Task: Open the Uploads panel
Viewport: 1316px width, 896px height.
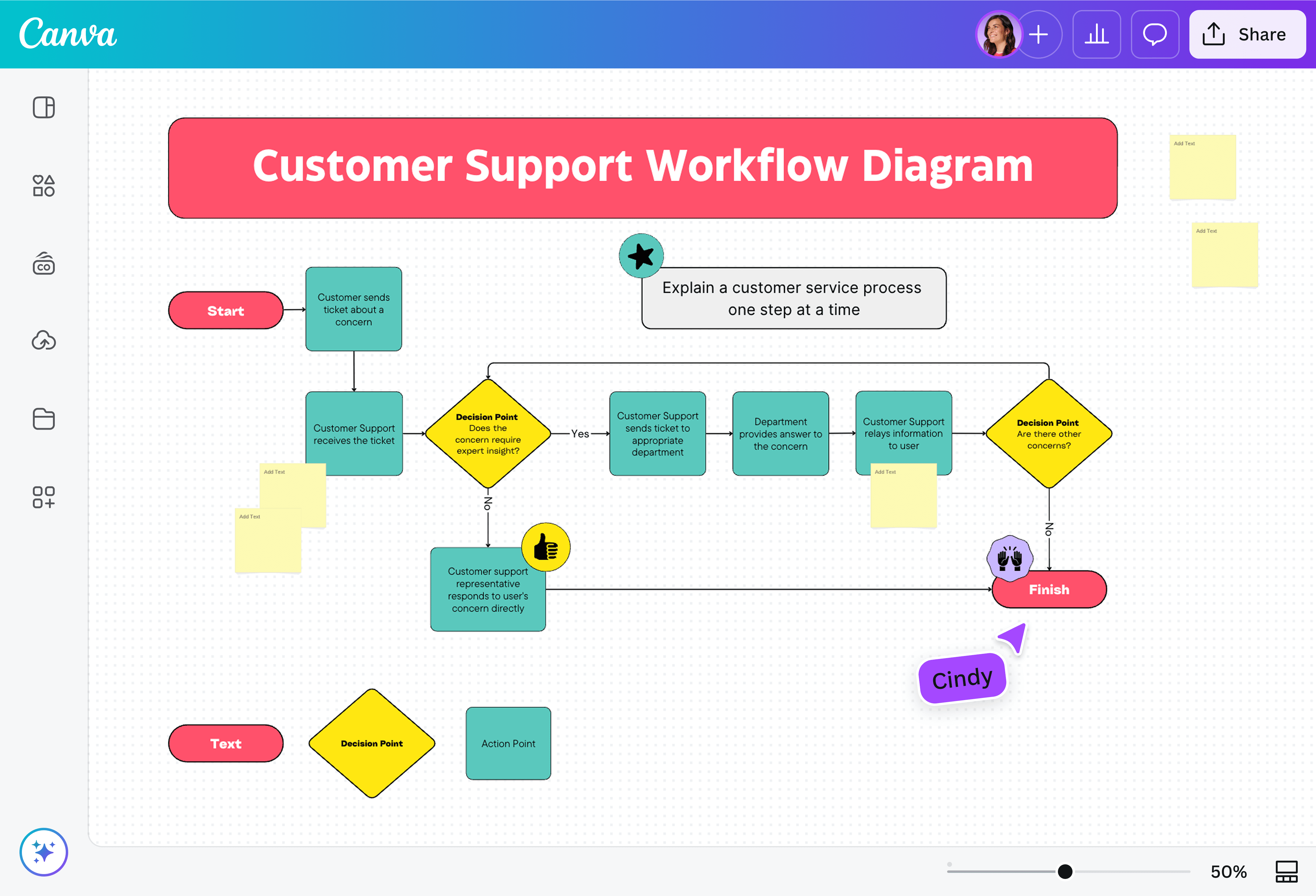Action: [x=44, y=341]
